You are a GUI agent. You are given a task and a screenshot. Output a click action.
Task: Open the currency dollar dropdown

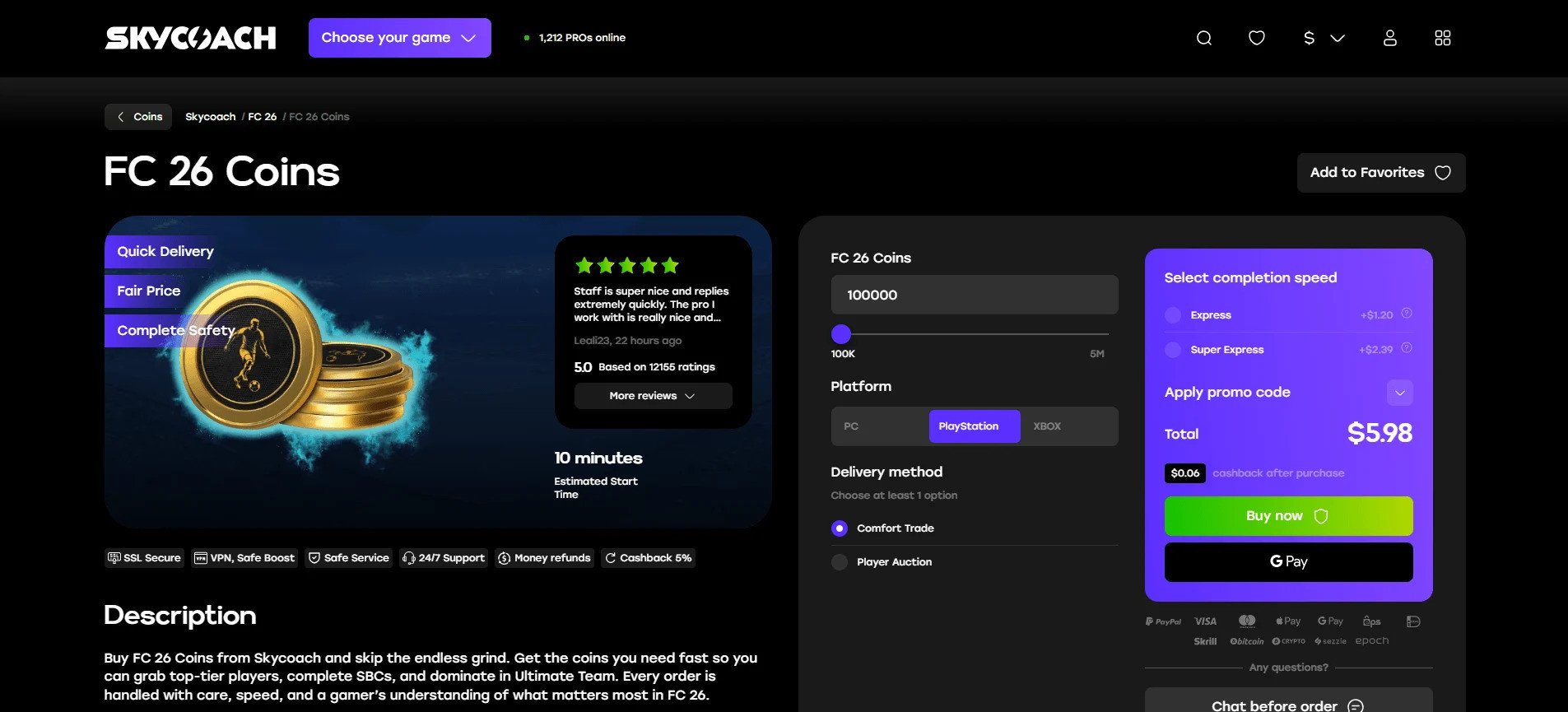pos(1324,38)
